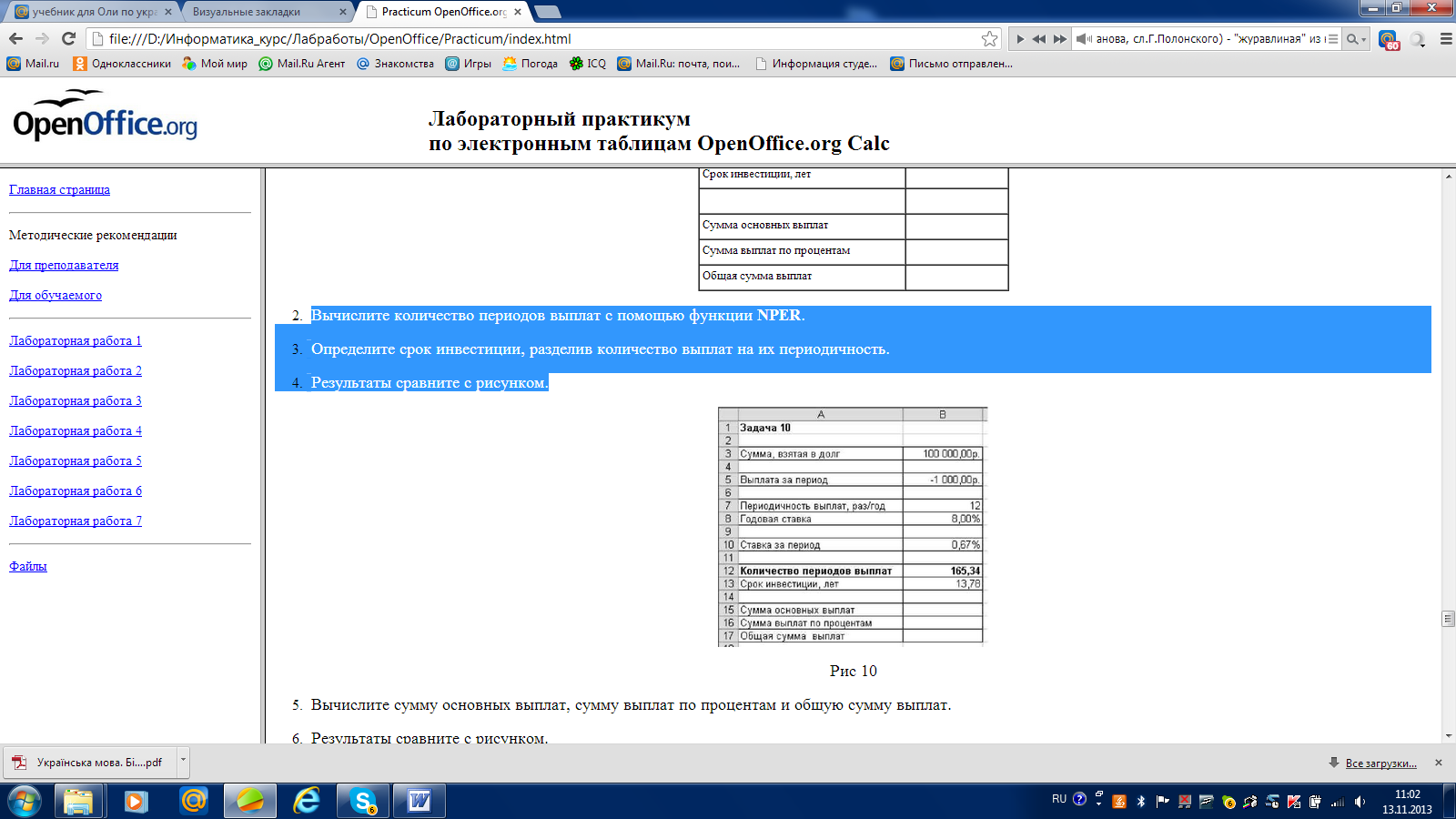Open Одноклассники bookmark

tap(122, 64)
